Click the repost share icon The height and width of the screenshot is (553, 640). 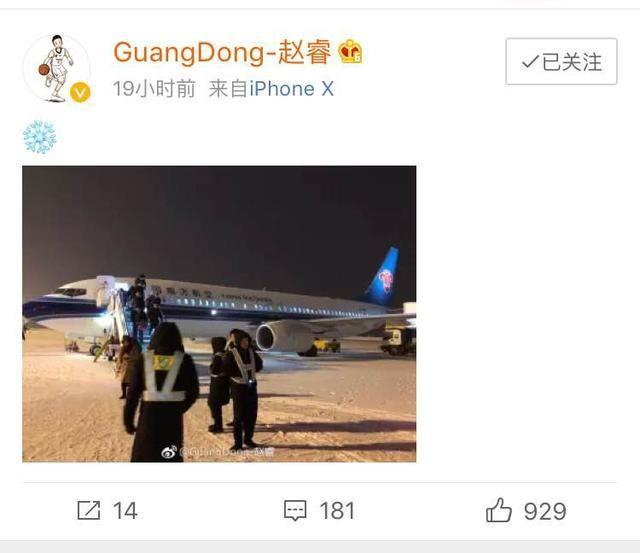tap(89, 510)
